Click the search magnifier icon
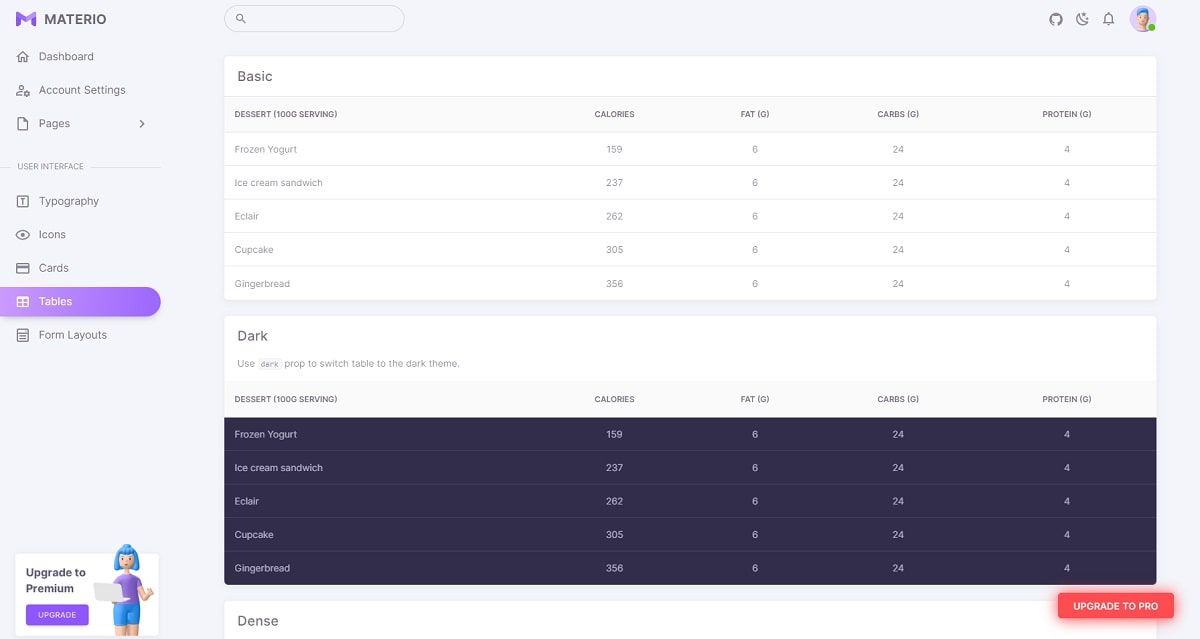1200x639 pixels. [x=239, y=18]
